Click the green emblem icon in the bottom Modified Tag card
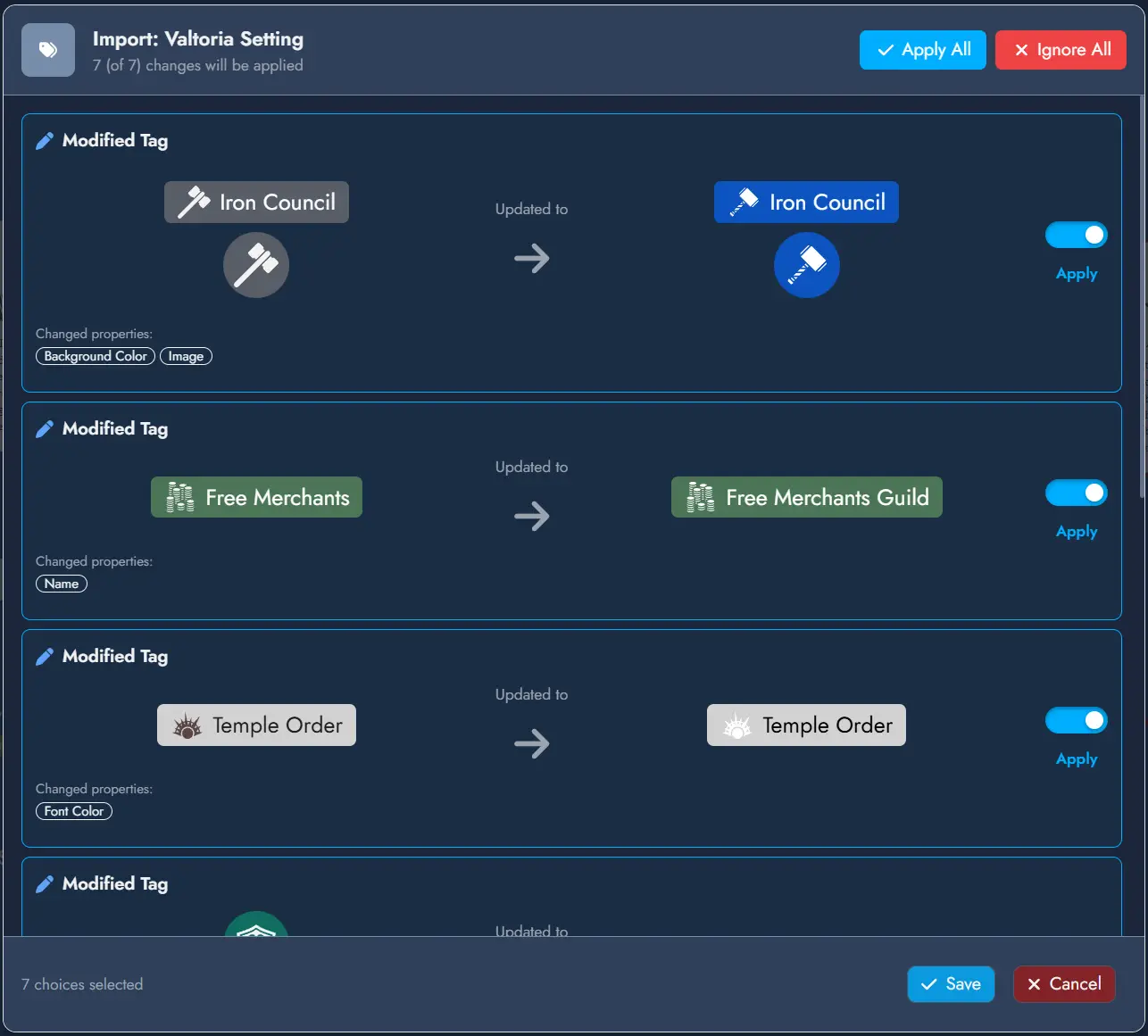Screen dimensions: 1148x1036 click(x=256, y=928)
